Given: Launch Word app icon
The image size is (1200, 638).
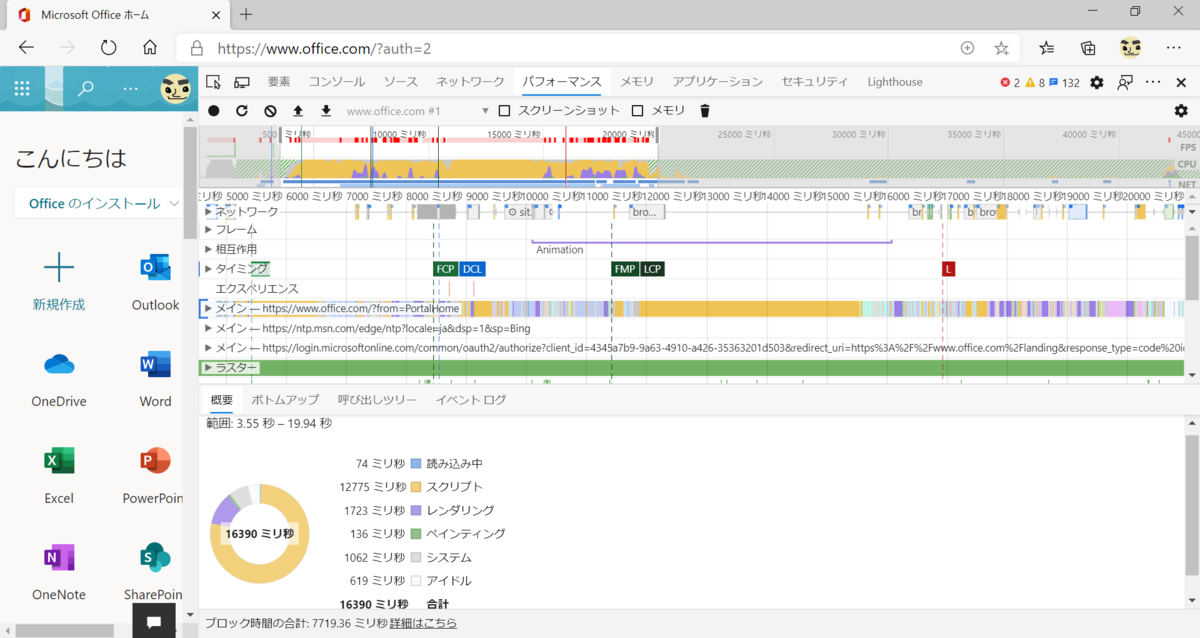Looking at the screenshot, I should pos(155,364).
